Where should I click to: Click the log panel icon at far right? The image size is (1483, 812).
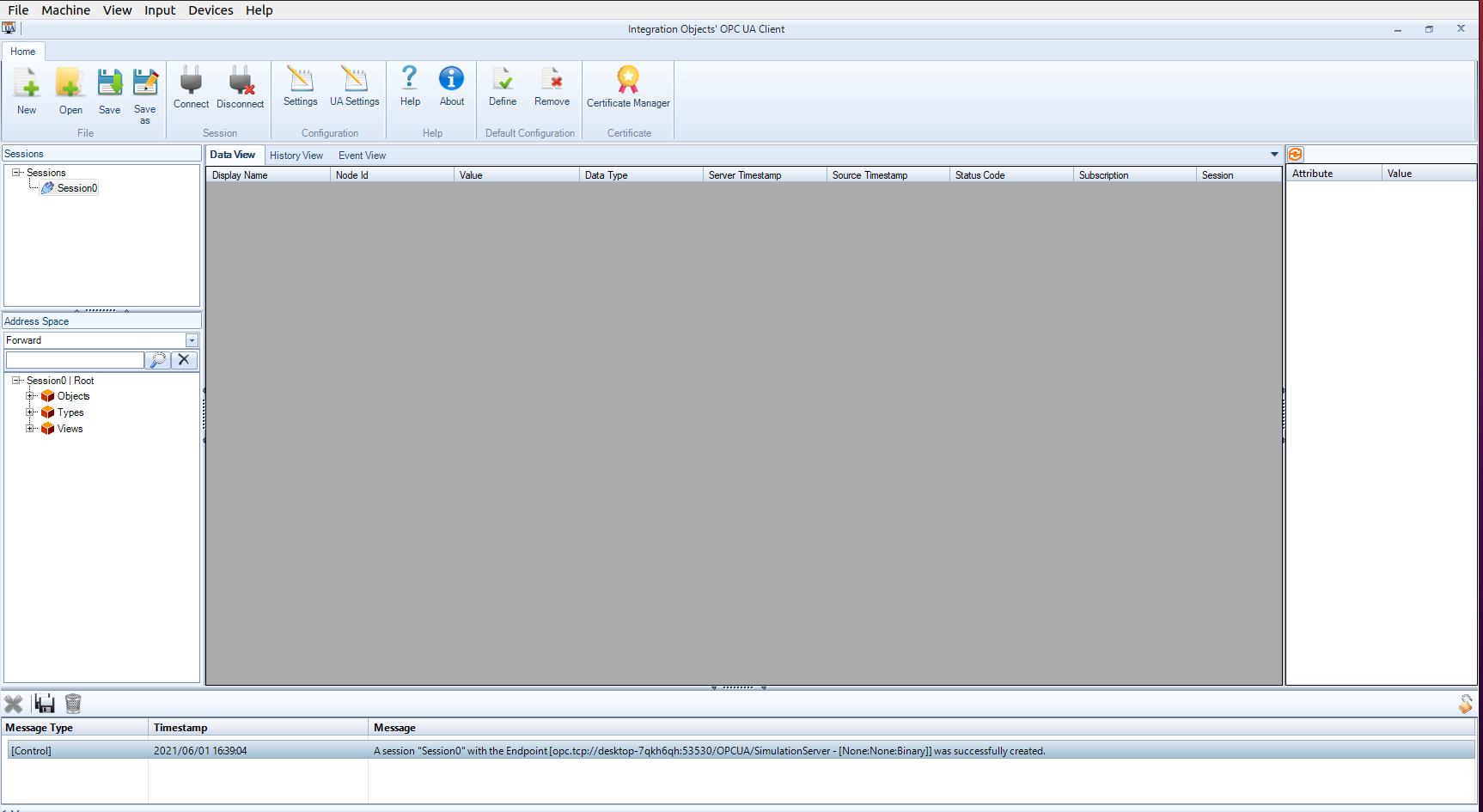1466,705
